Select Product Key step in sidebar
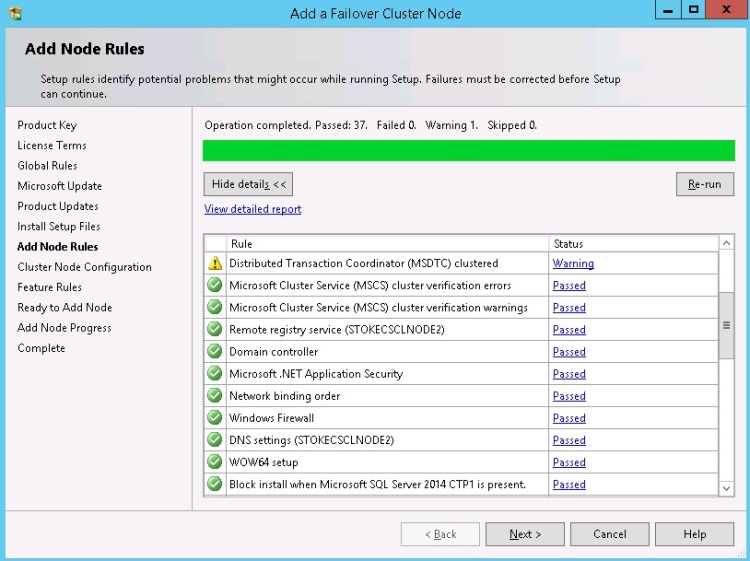The width and height of the screenshot is (750, 561). 47,125
